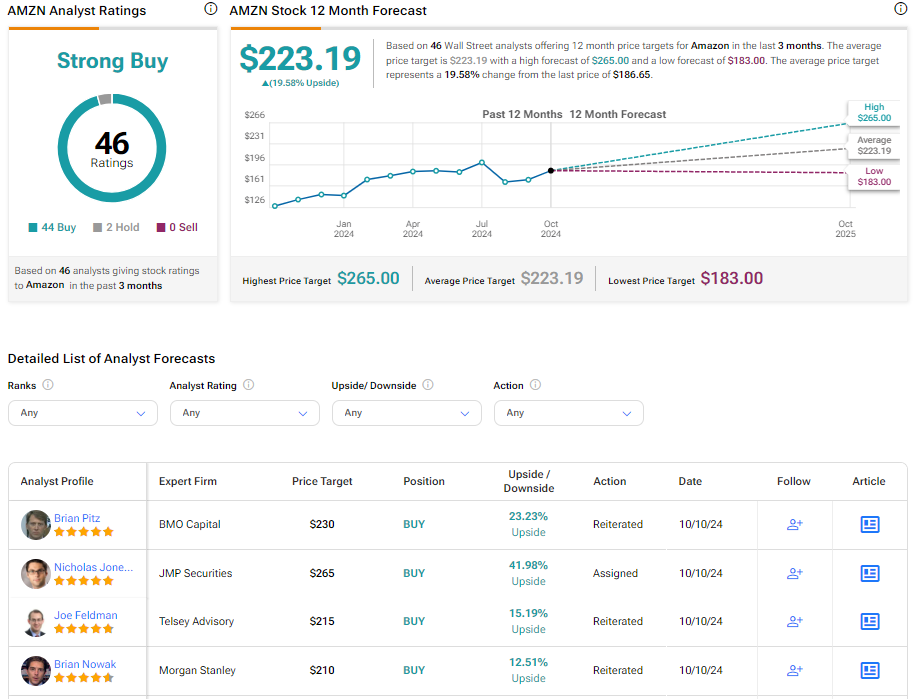Click the 2 Hold legend swatch
This screenshot has height=699, width=915.
point(97,228)
